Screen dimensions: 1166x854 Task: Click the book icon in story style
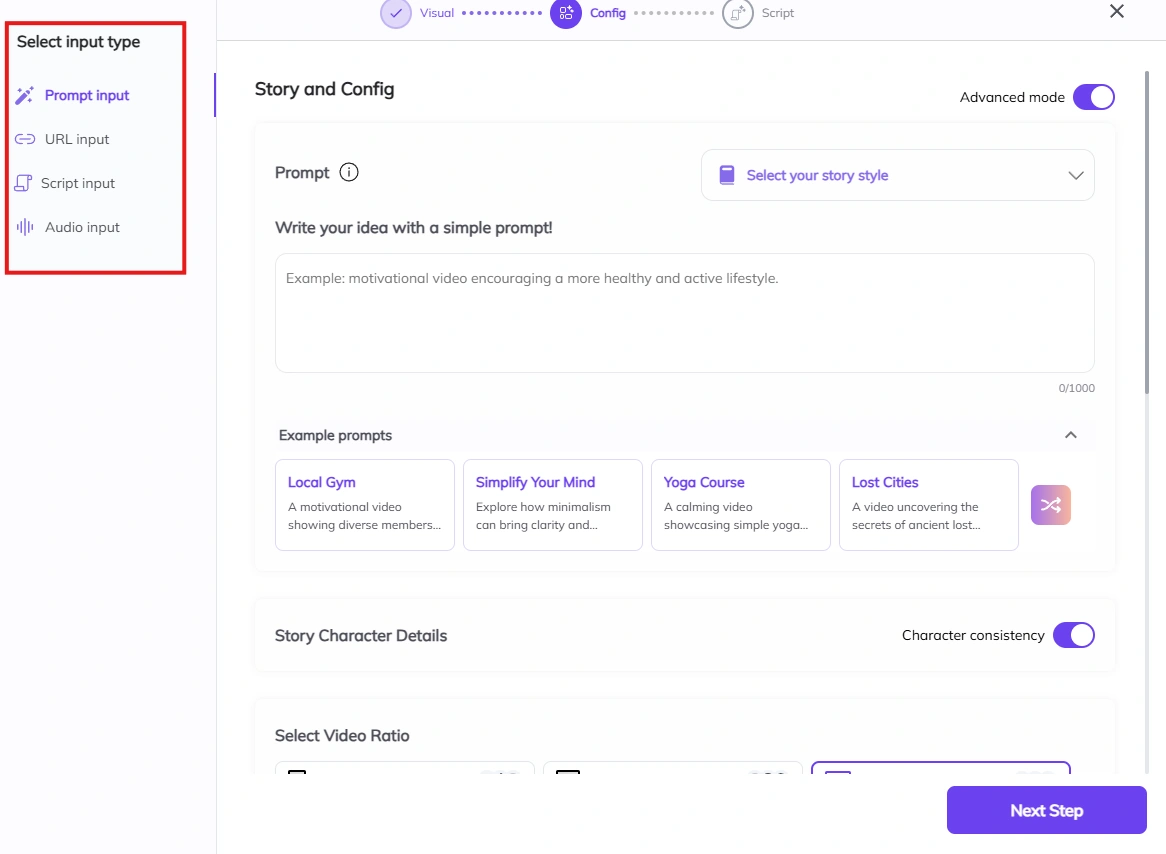[727, 175]
